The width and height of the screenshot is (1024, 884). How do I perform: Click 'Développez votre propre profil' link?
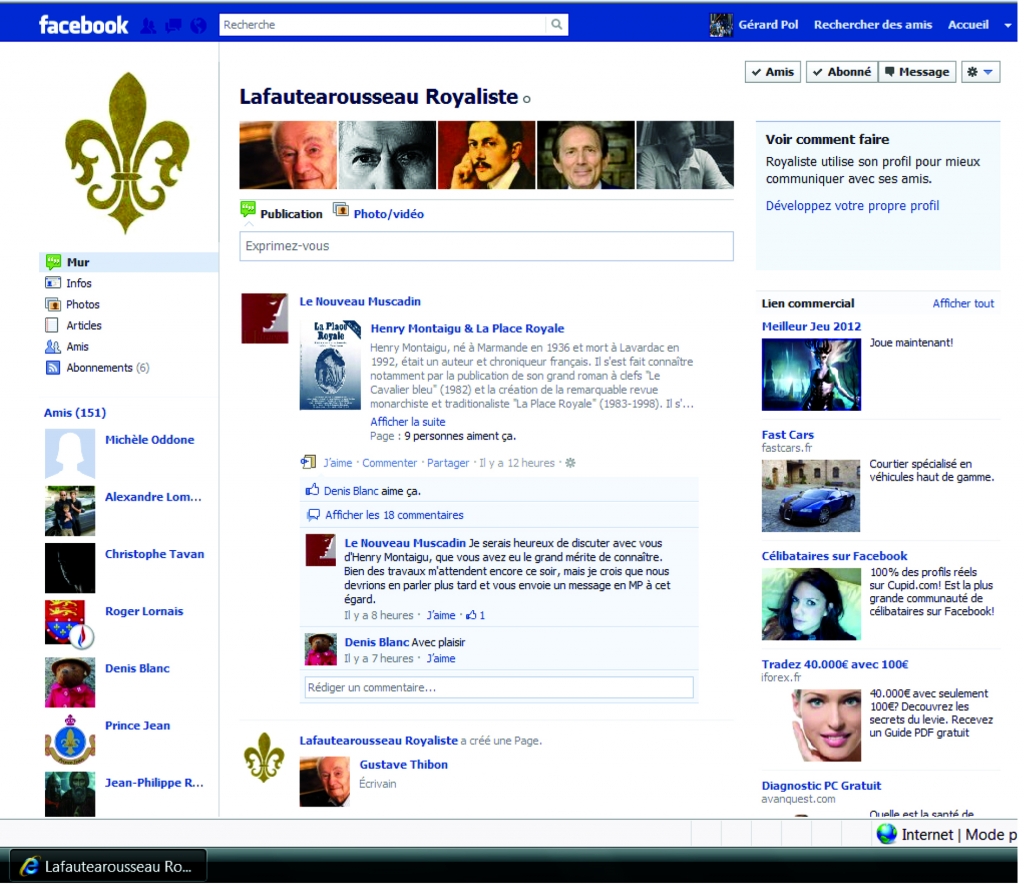coord(852,206)
